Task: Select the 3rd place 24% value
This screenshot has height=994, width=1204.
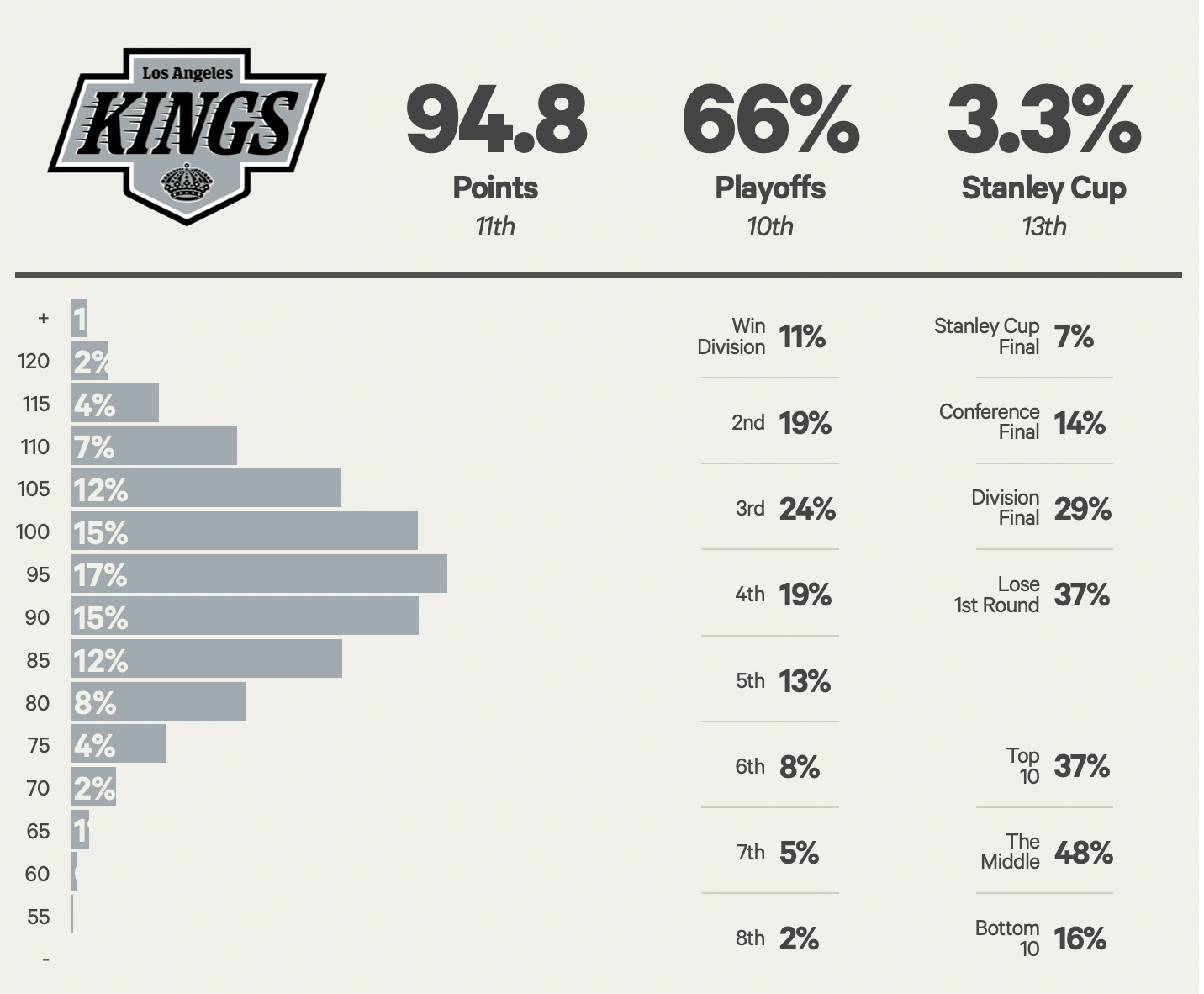Action: (x=807, y=509)
